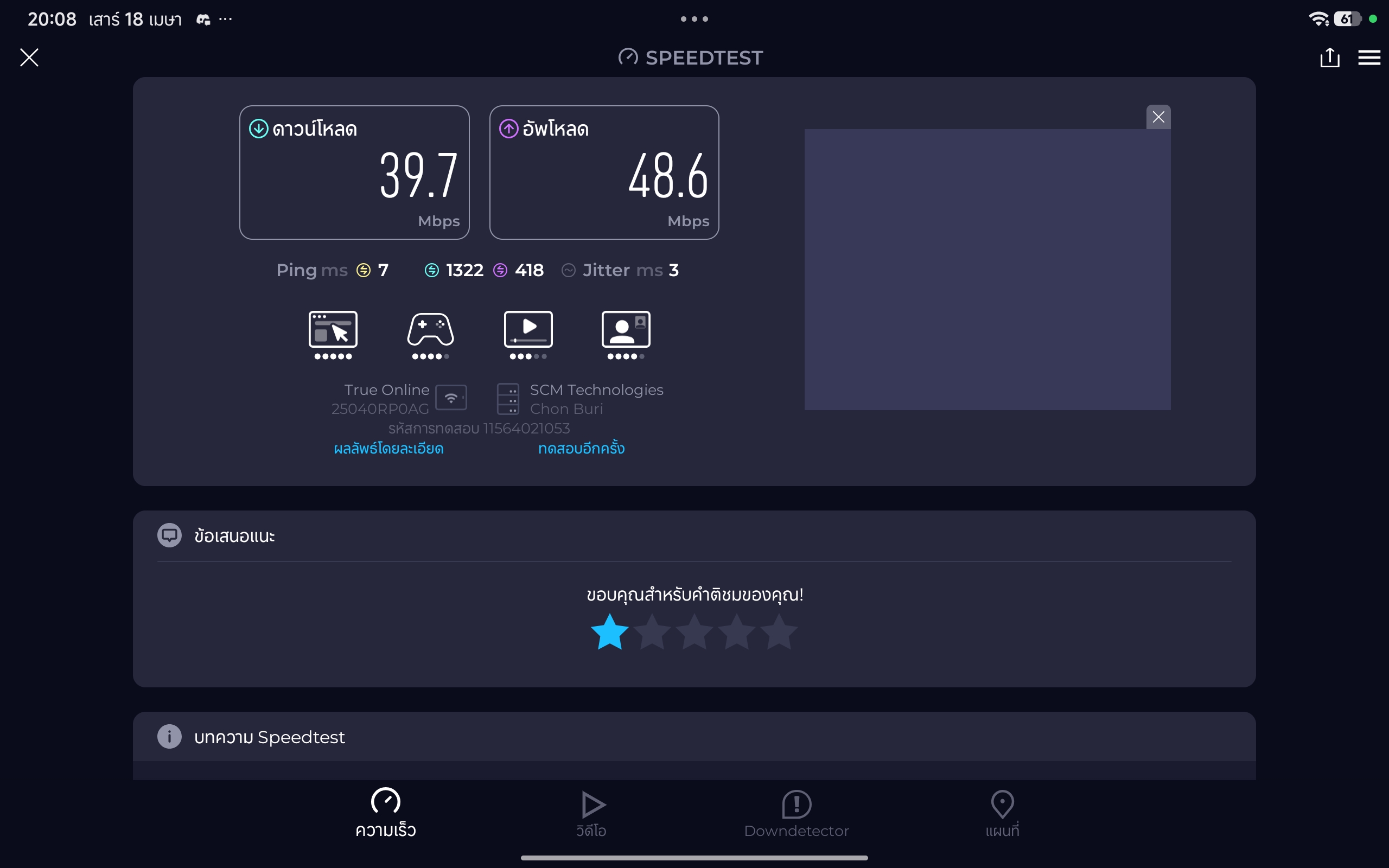
Task: Open ผลลัพธ์โดยละเอียด detailed results link
Action: [x=388, y=448]
